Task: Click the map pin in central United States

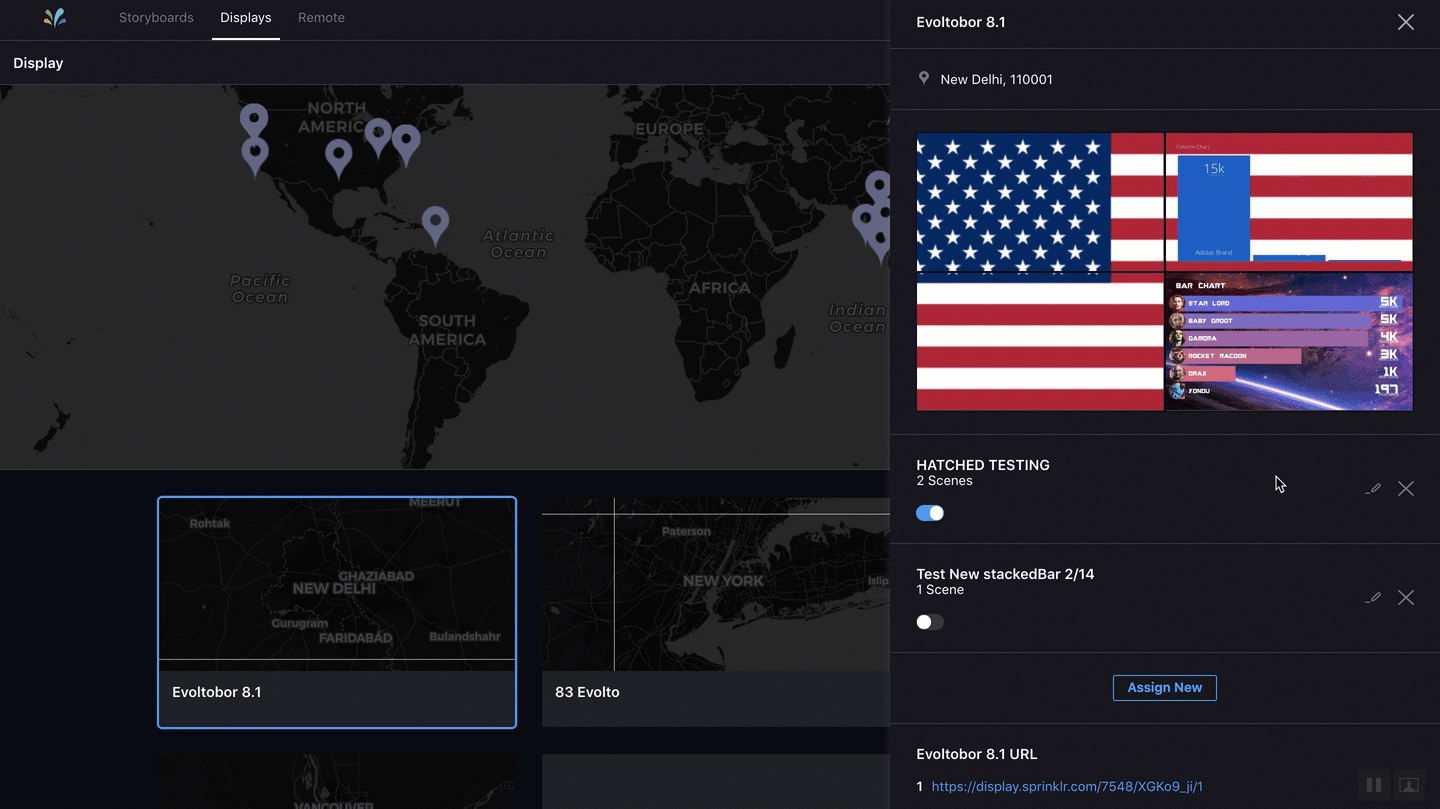Action: click(x=339, y=156)
